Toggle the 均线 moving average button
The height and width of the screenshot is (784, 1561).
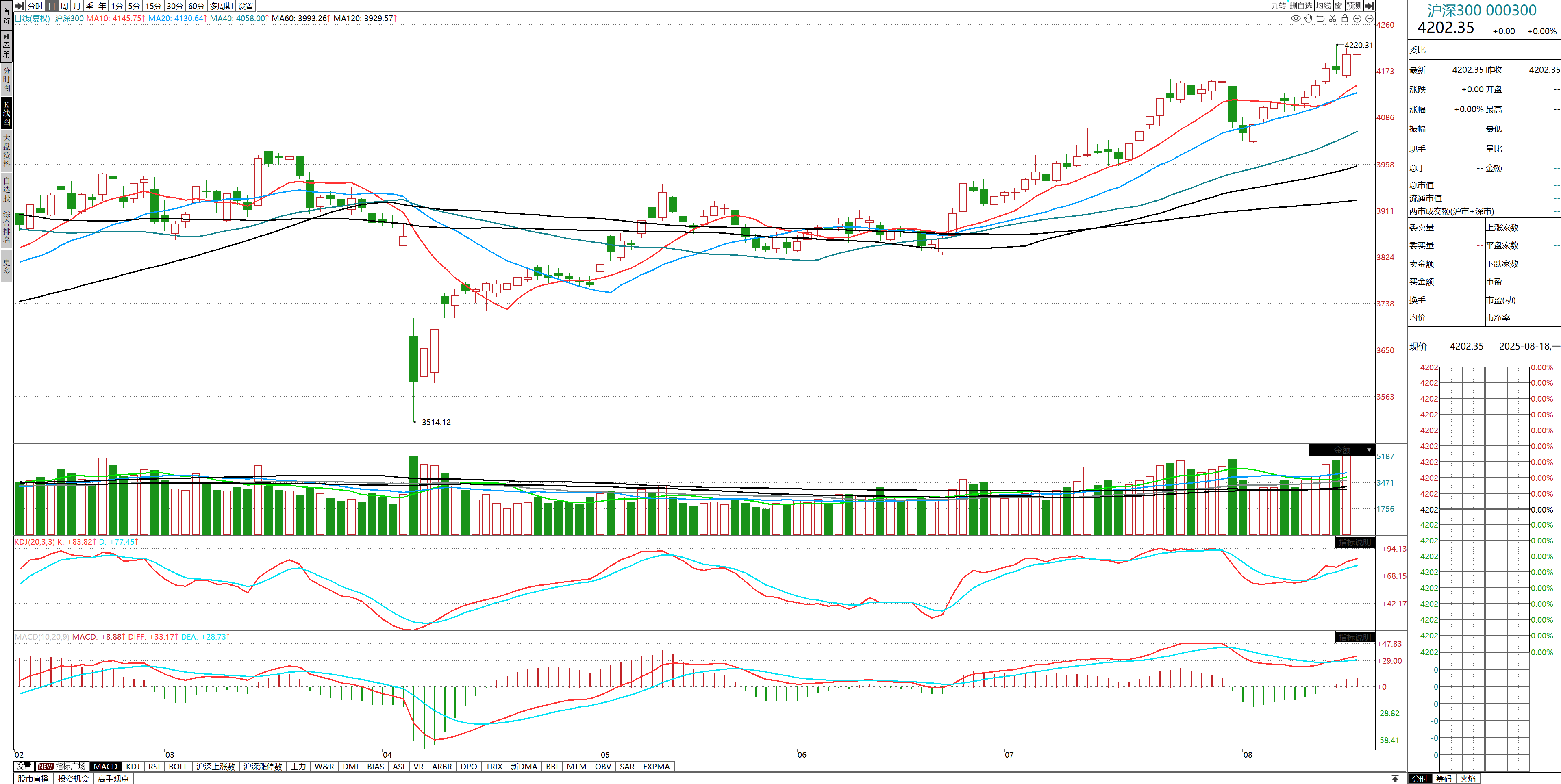coord(1323,5)
